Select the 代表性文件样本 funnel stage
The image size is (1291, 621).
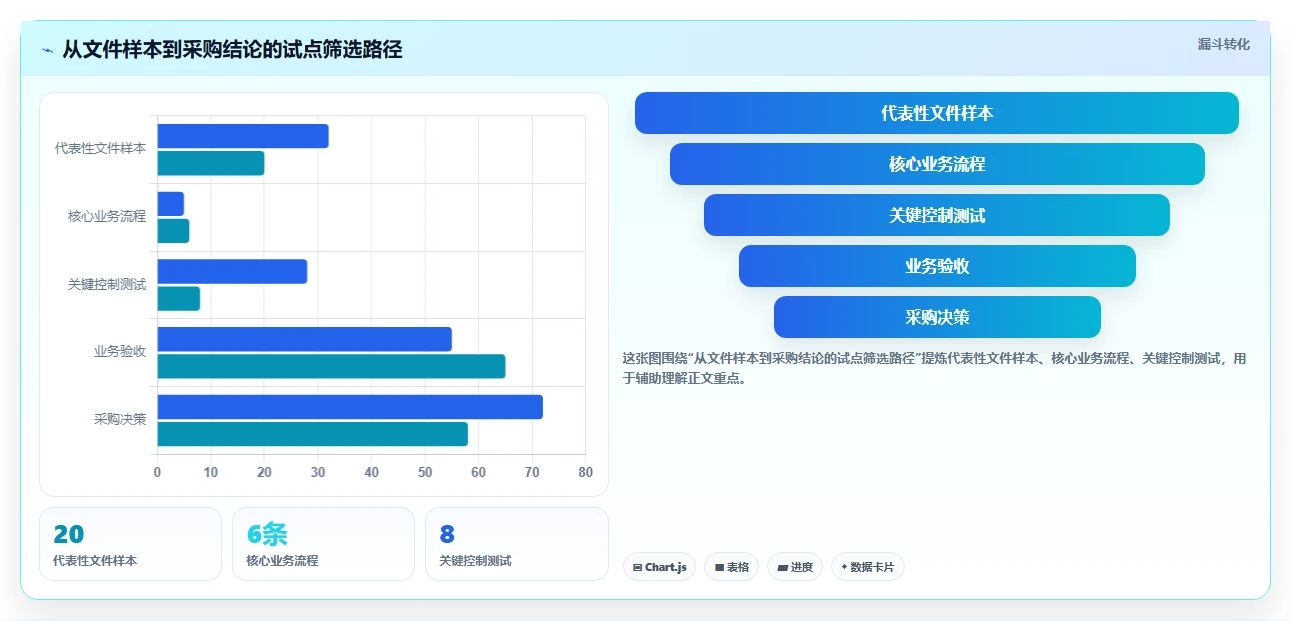point(936,113)
